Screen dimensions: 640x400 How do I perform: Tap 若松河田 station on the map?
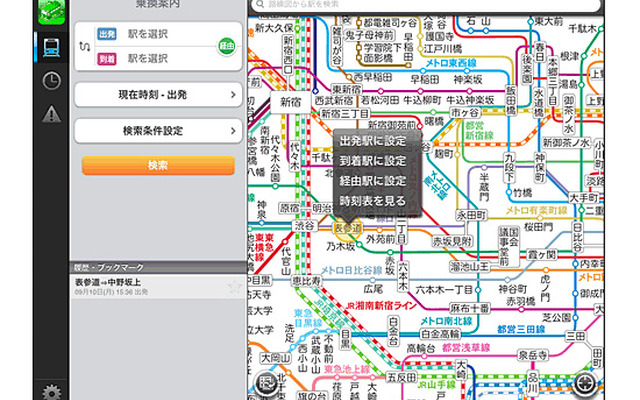click(x=380, y=100)
